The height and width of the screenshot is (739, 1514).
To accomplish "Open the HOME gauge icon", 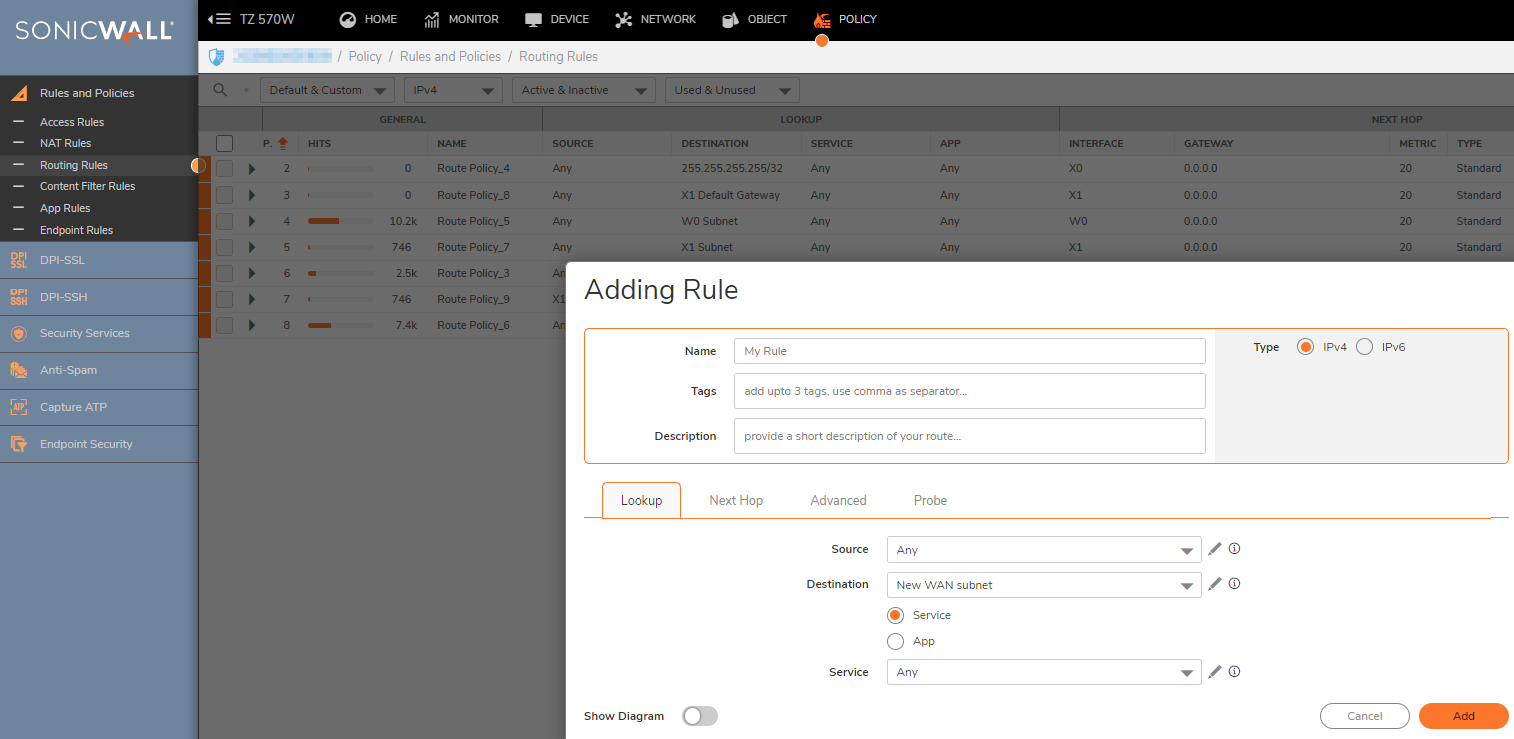I will point(348,20).
